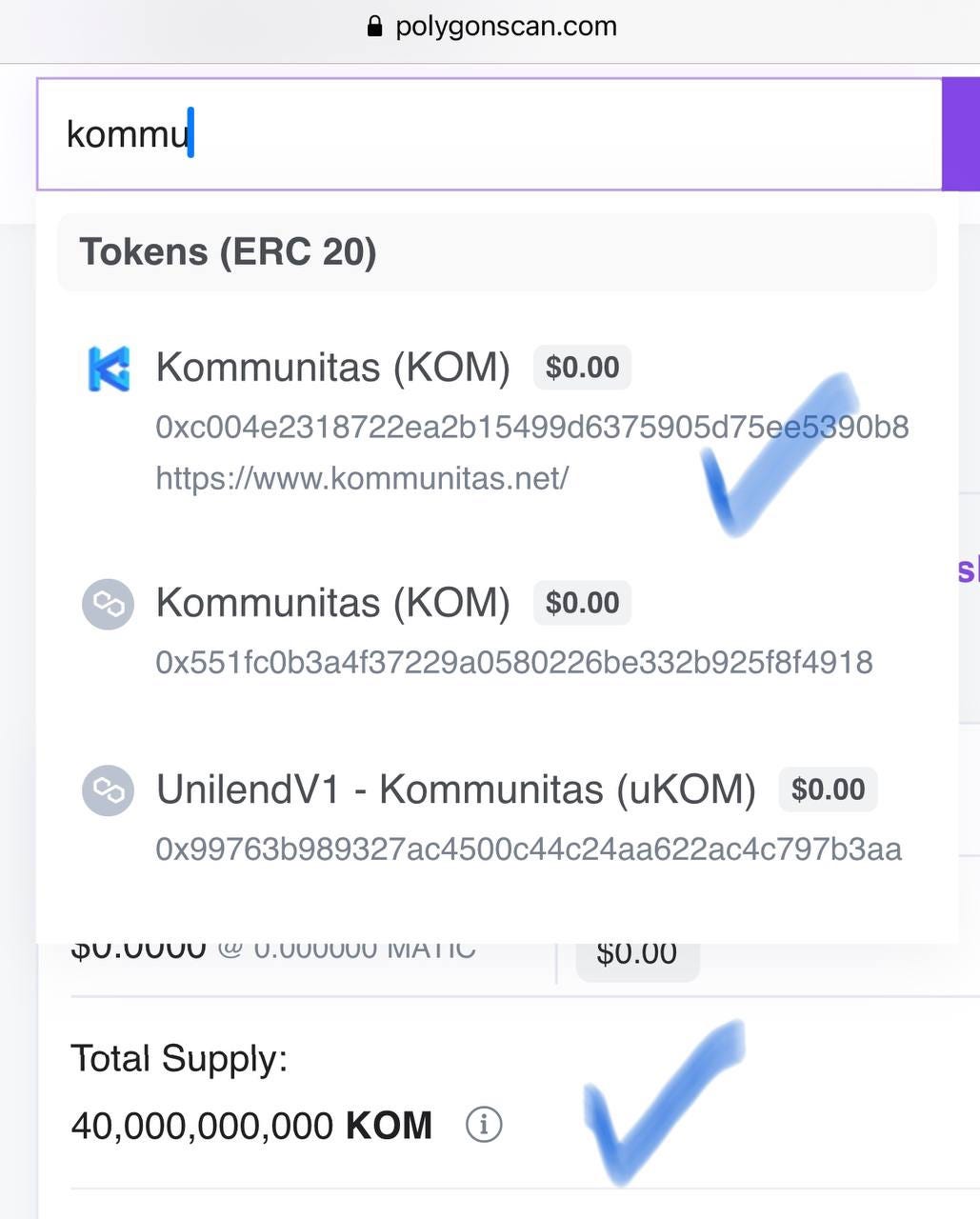This screenshot has height=1219, width=980.
Task: Click the info circle next to 40,000,000,000 KOM
Action: click(484, 1124)
